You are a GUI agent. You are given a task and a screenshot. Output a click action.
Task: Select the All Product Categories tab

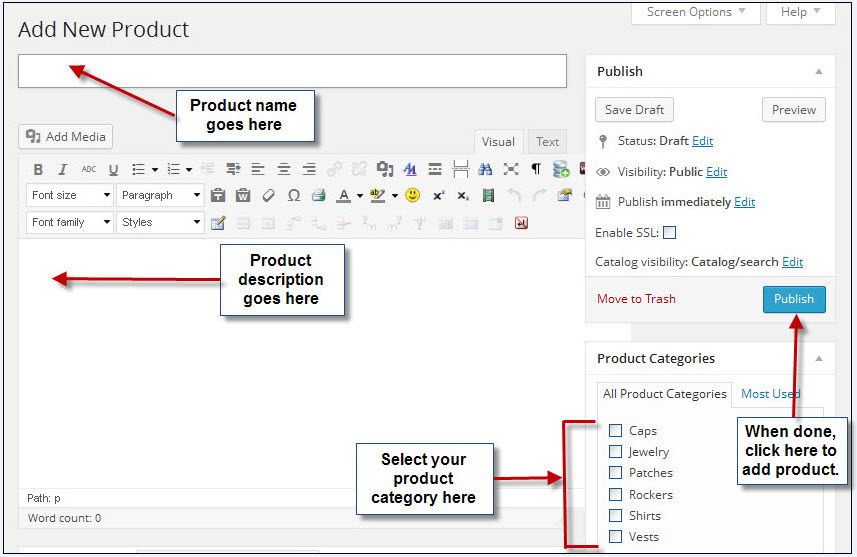(x=665, y=394)
